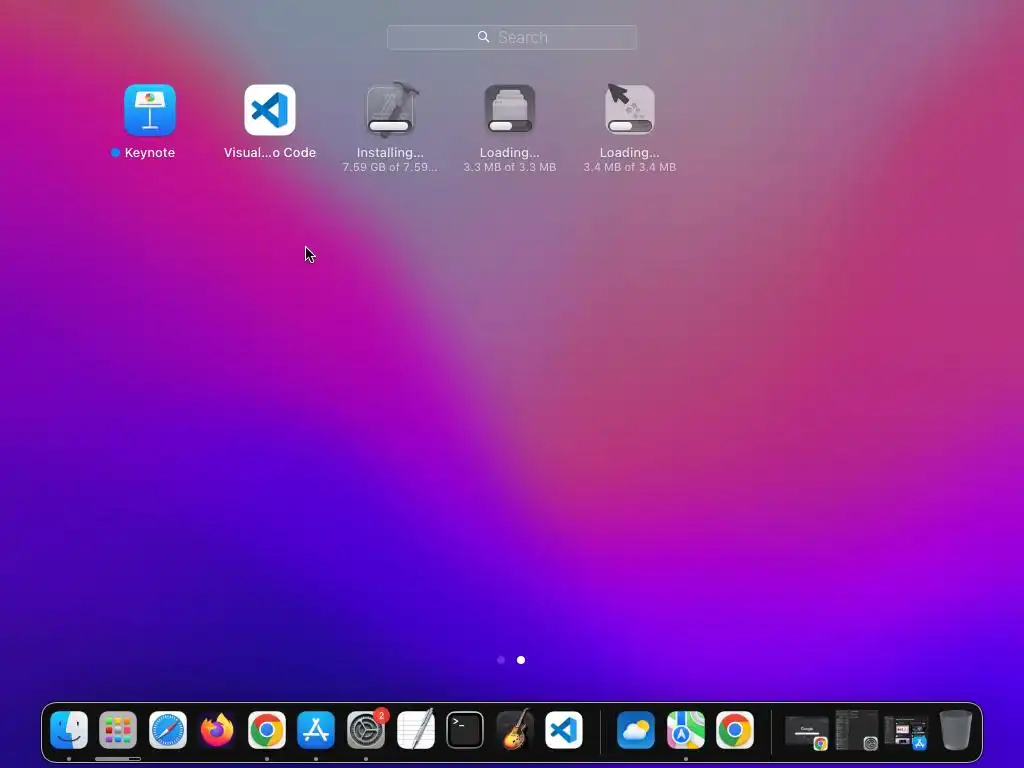Open Keynote from Launchpad
The image size is (1024, 768).
(150, 110)
